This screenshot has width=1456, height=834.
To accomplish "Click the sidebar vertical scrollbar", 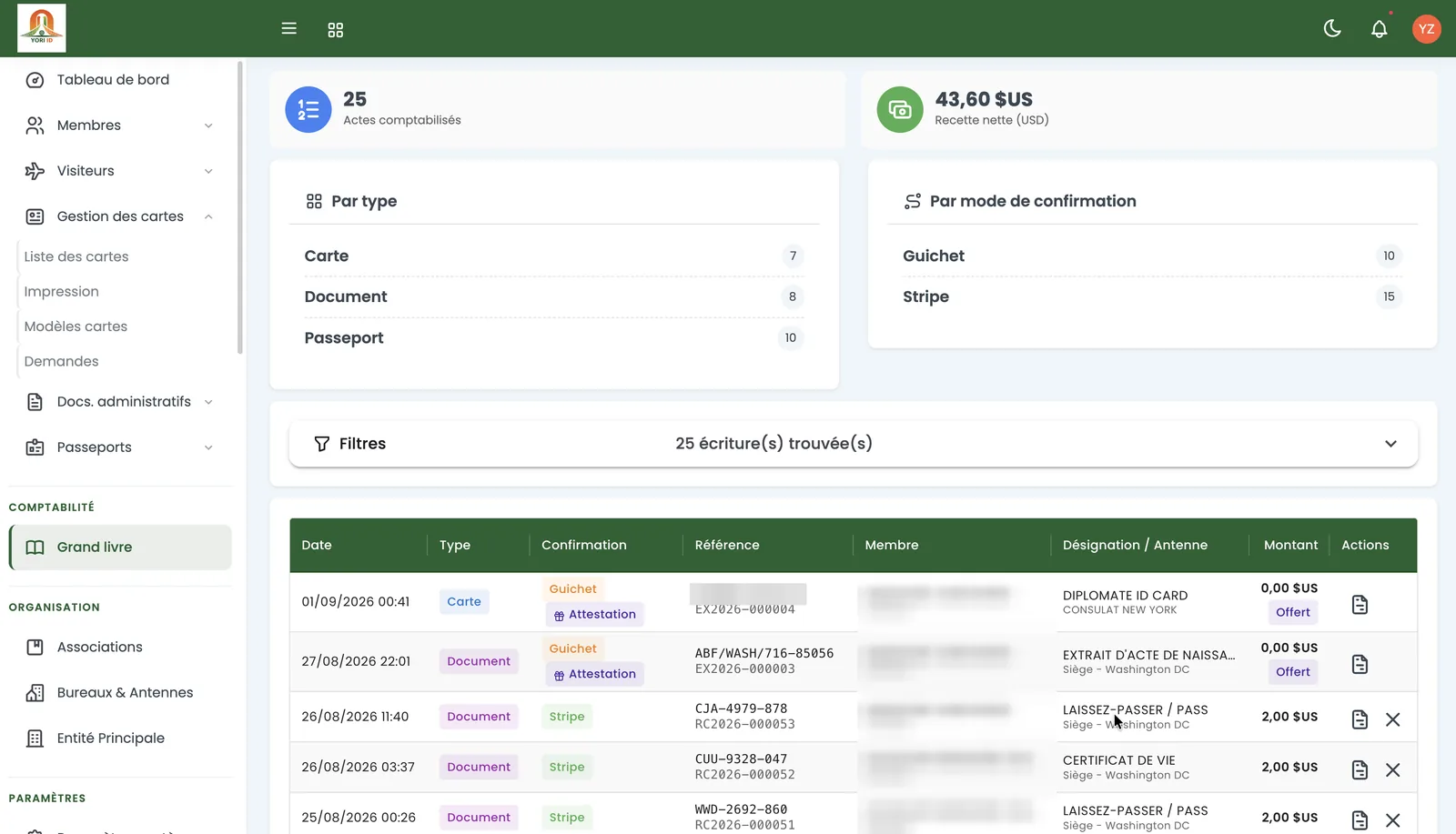I will coord(240,207).
